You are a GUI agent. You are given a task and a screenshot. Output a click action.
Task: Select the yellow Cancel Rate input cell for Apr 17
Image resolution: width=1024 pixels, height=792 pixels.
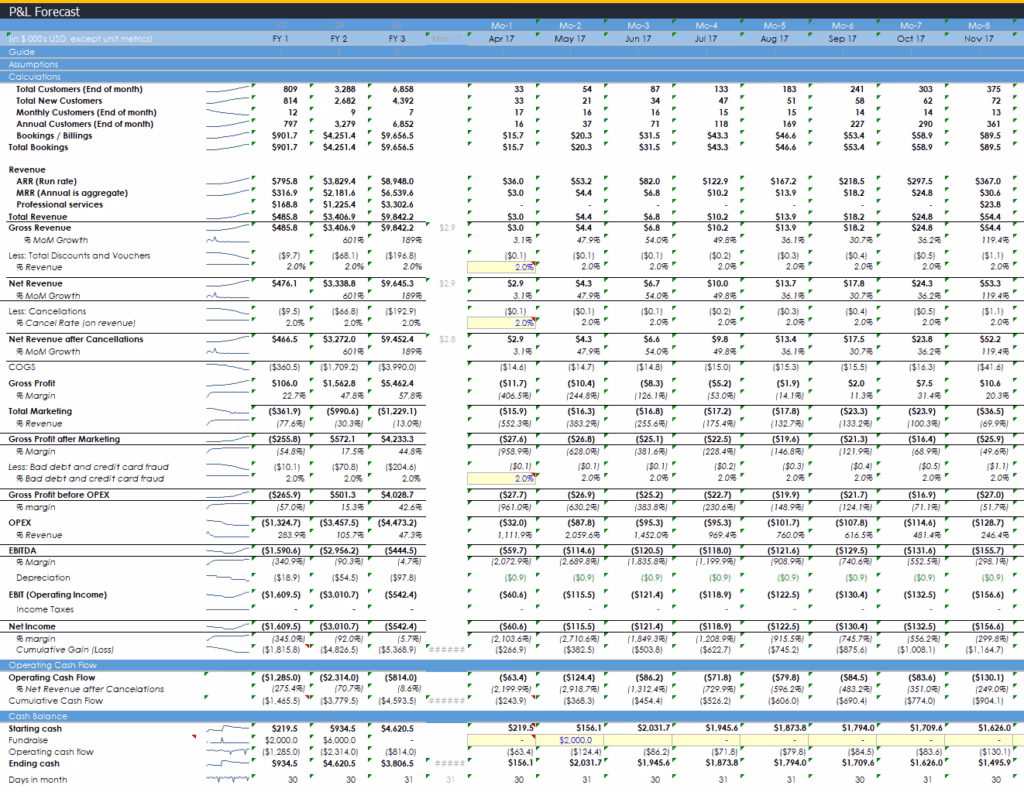coord(502,323)
